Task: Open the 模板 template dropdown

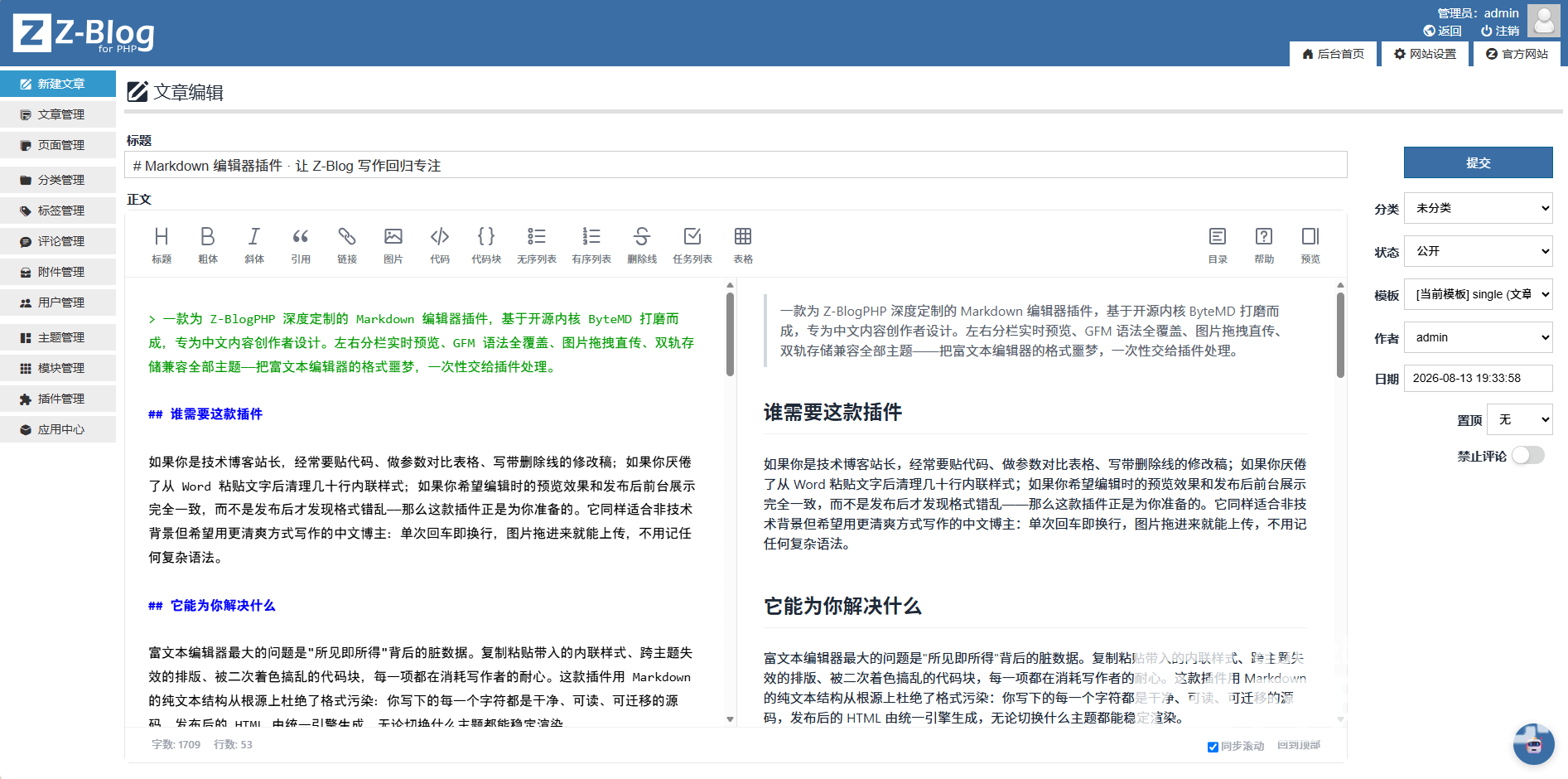Action: pyautogui.click(x=1479, y=294)
